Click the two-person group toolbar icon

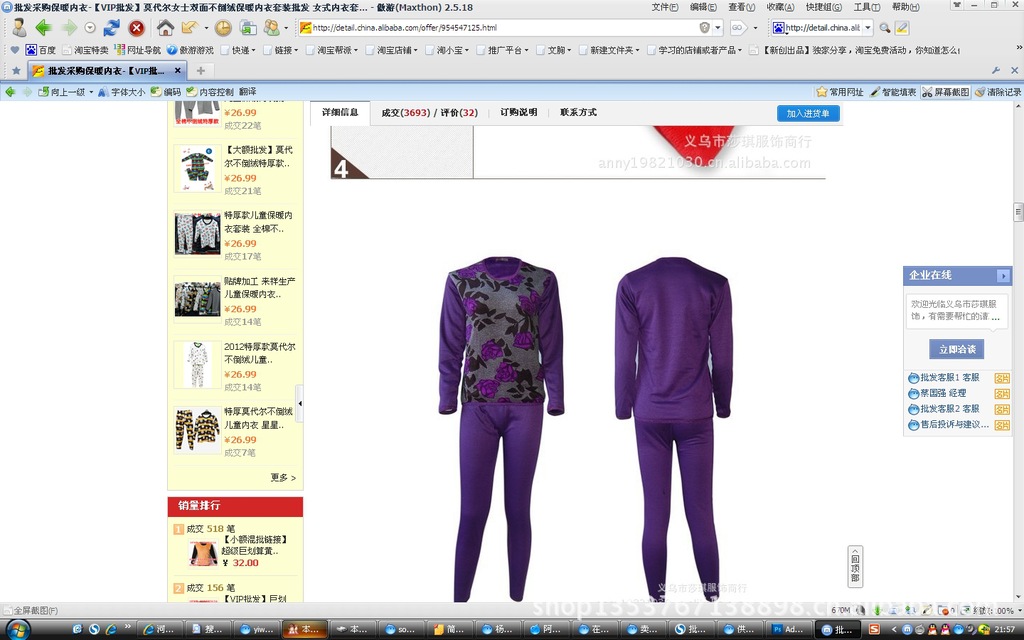point(272,27)
